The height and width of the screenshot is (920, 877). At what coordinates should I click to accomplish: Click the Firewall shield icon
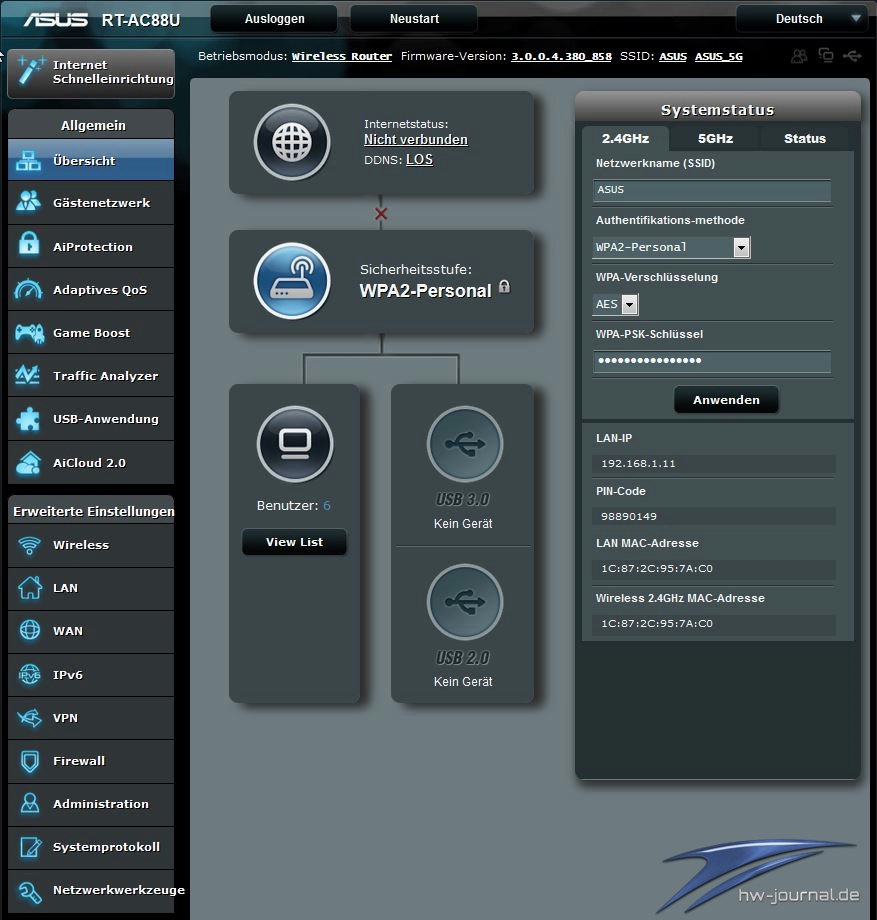[30, 761]
